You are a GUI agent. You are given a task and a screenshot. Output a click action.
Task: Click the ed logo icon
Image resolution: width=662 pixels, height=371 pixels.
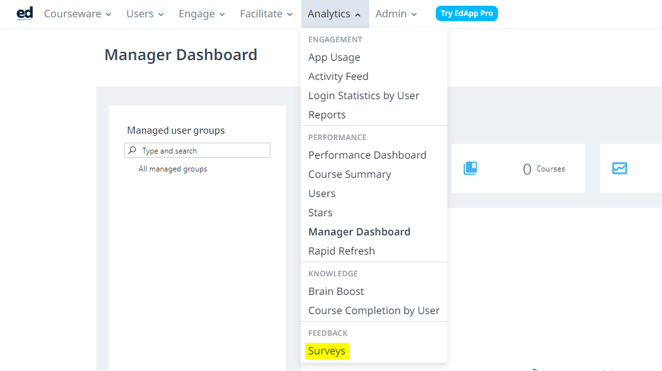[x=24, y=14]
